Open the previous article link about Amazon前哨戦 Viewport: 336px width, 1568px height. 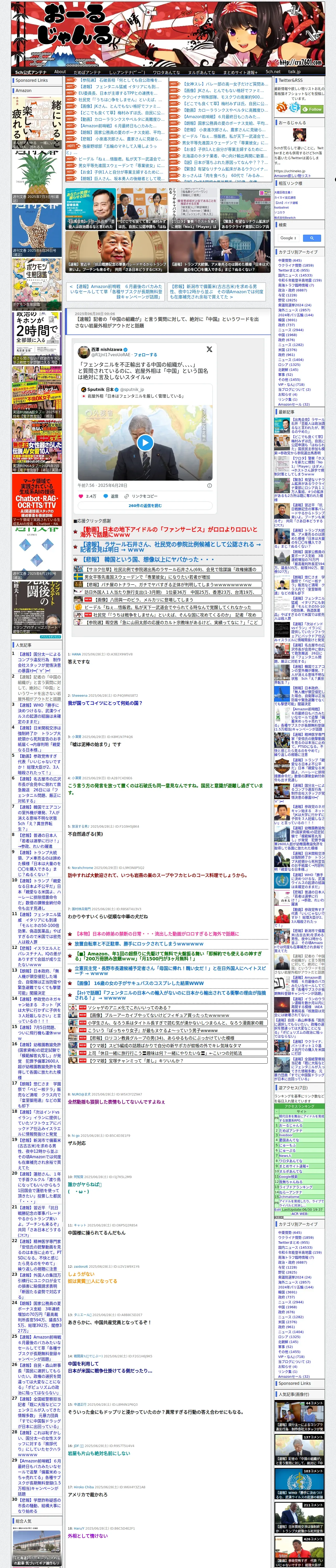[116, 292]
